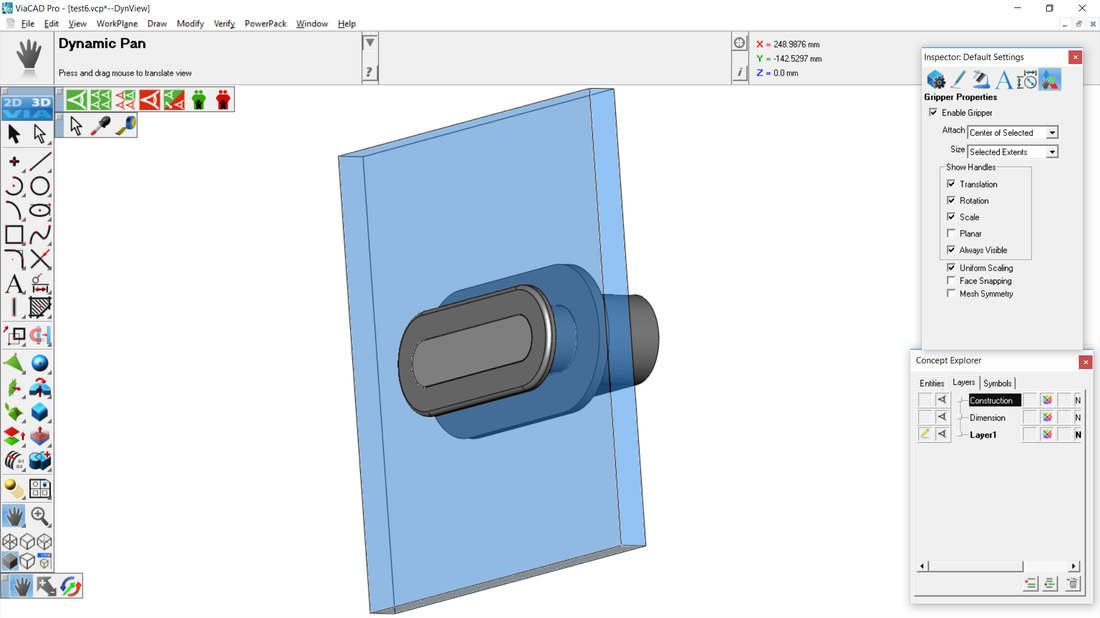Image resolution: width=1100 pixels, height=618 pixels.
Task: Pick the Circle tool
Action: (40, 186)
